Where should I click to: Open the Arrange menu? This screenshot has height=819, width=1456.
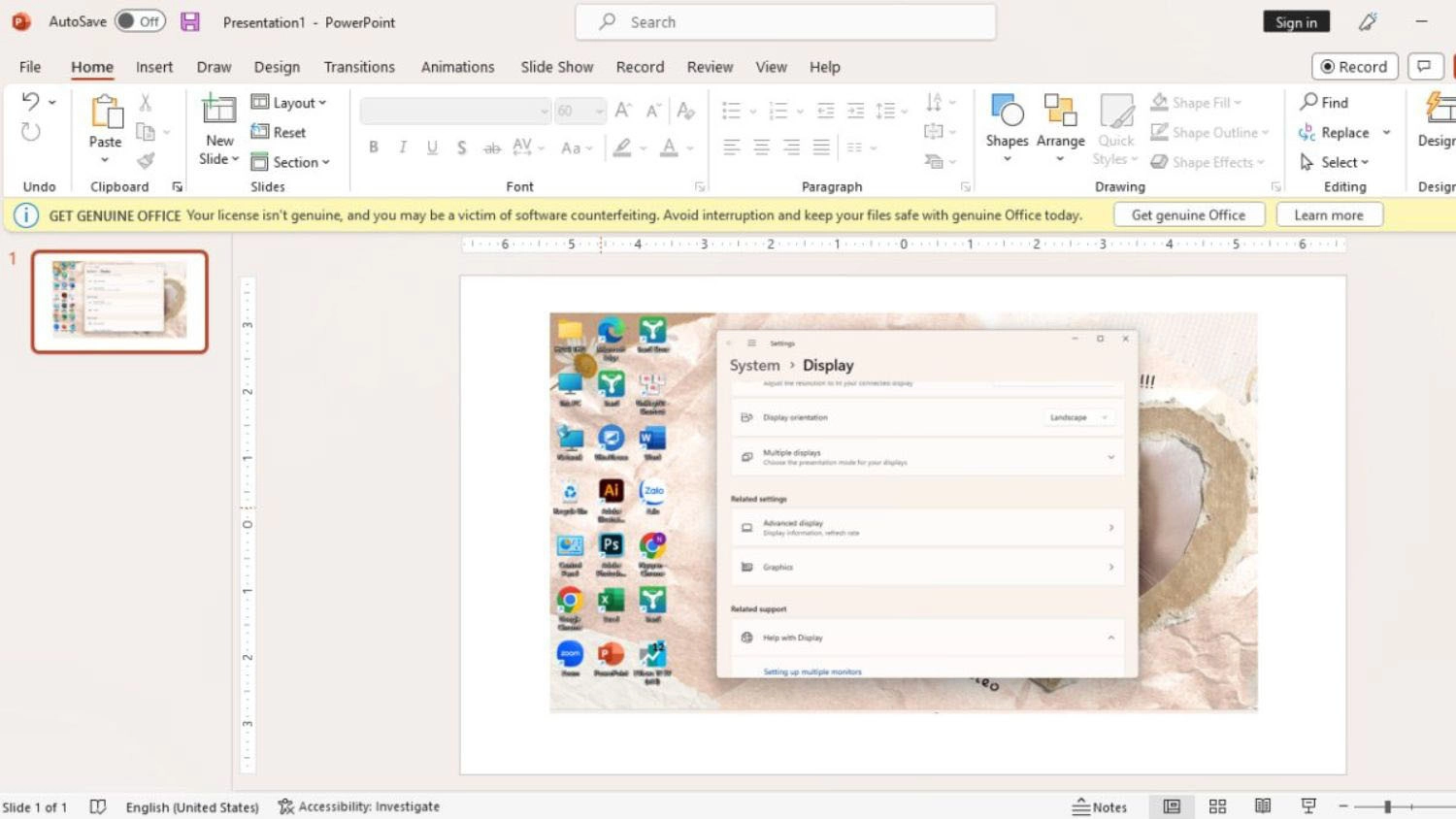(x=1060, y=127)
